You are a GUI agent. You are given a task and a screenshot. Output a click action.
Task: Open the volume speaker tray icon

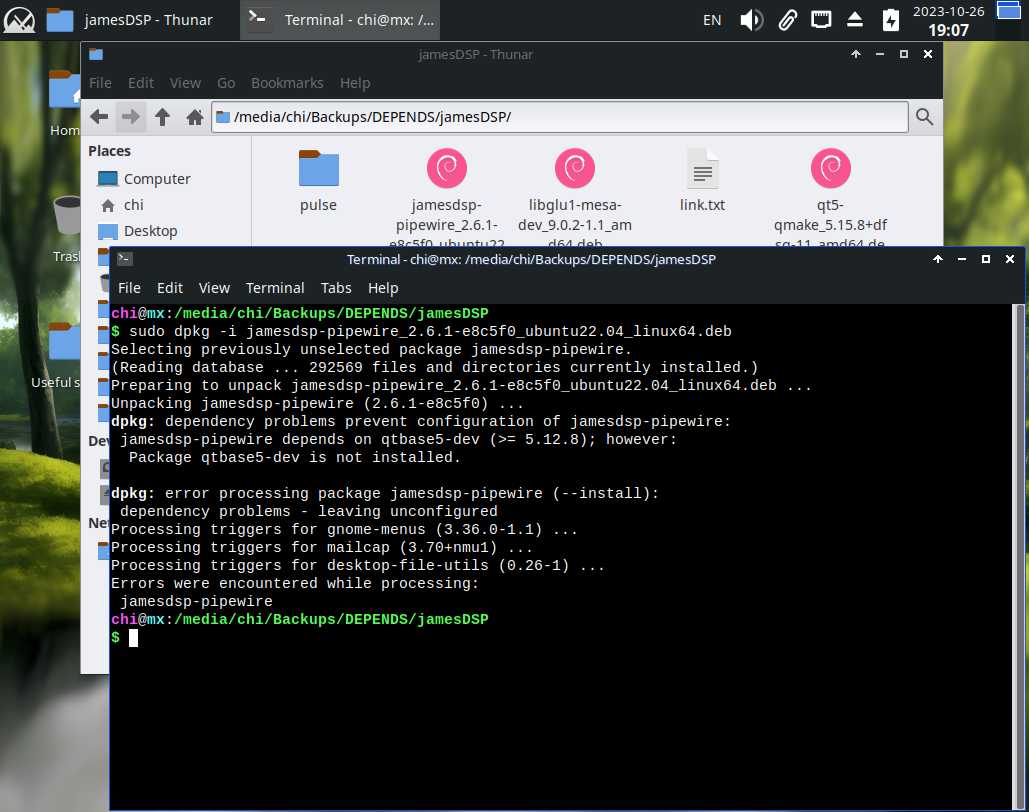[751, 20]
